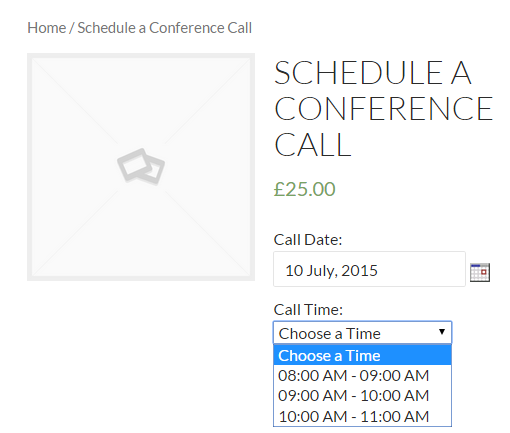The height and width of the screenshot is (433, 510).
Task: Open the calendar date picker icon
Action: 480,272
